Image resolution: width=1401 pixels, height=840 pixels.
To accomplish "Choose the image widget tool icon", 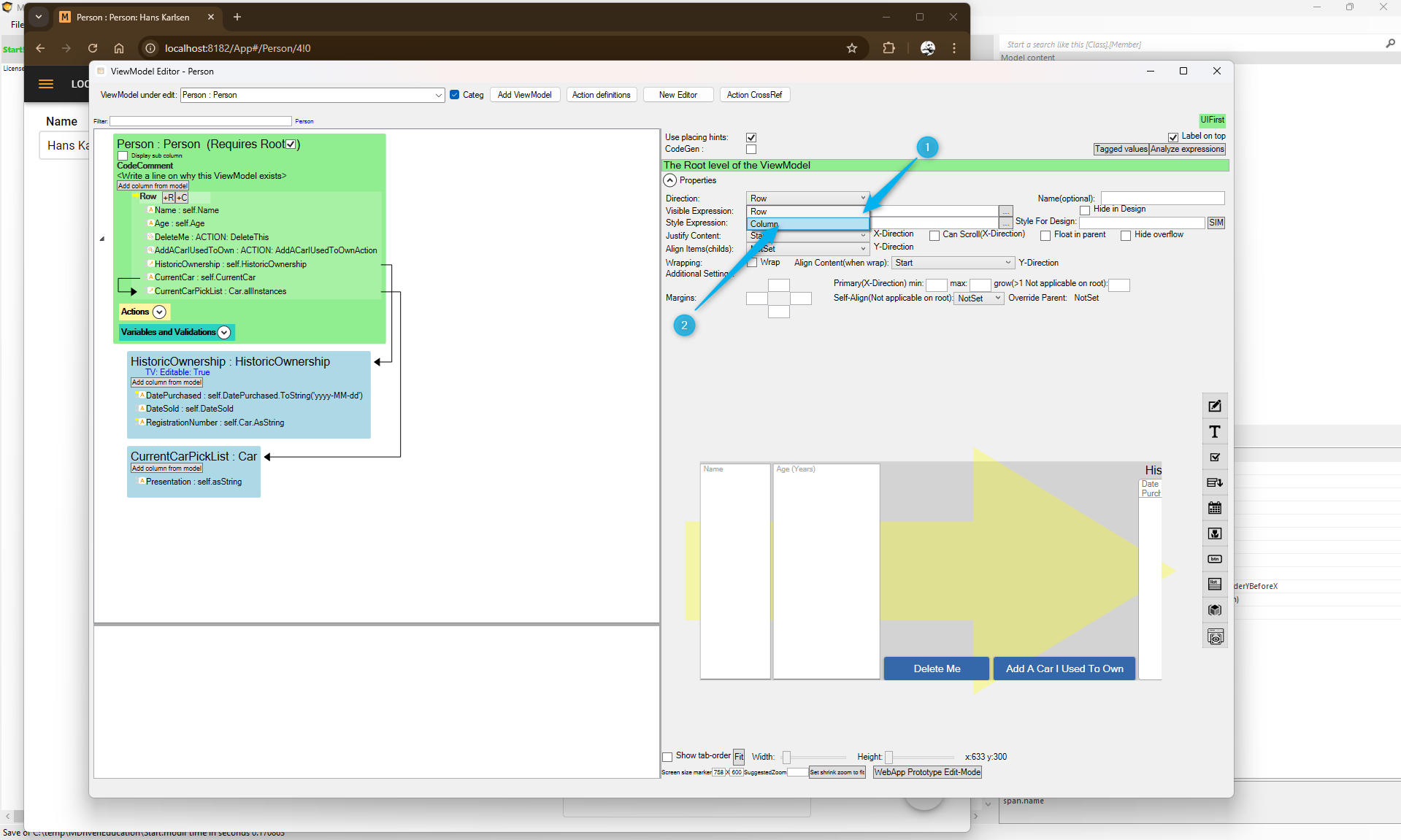I will tap(1215, 533).
